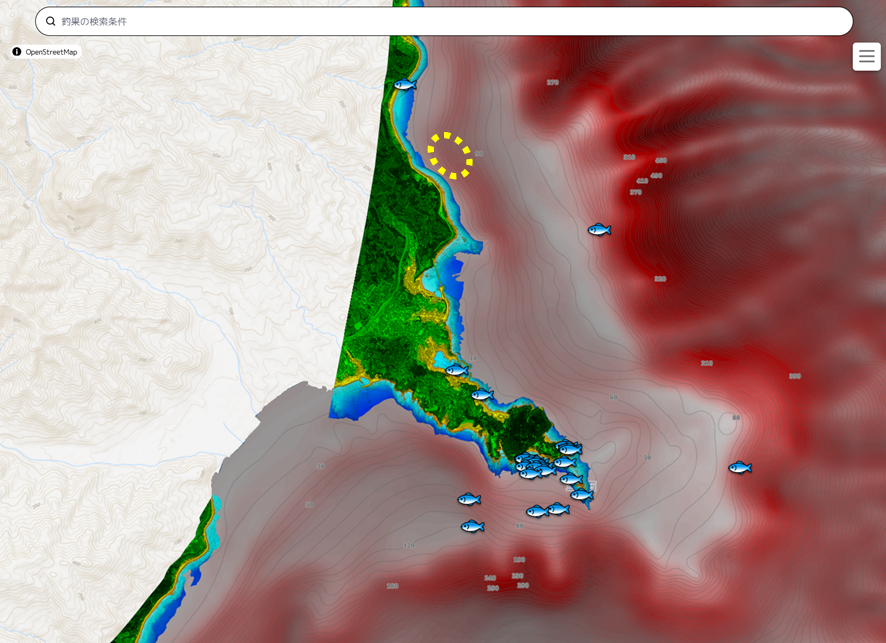Select the fish marker at the cape's southern tip
The width and height of the screenshot is (886, 643).
[x=581, y=495]
